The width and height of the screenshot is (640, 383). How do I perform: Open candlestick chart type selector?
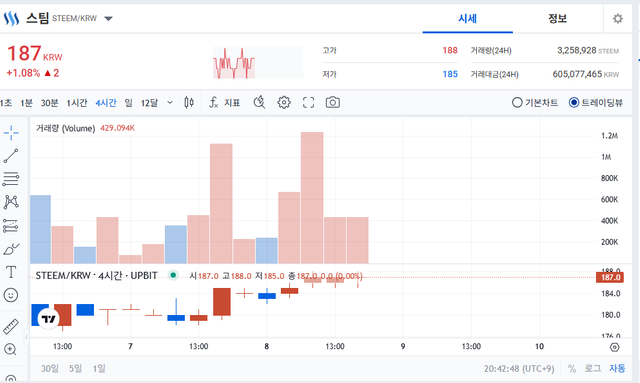pos(189,102)
